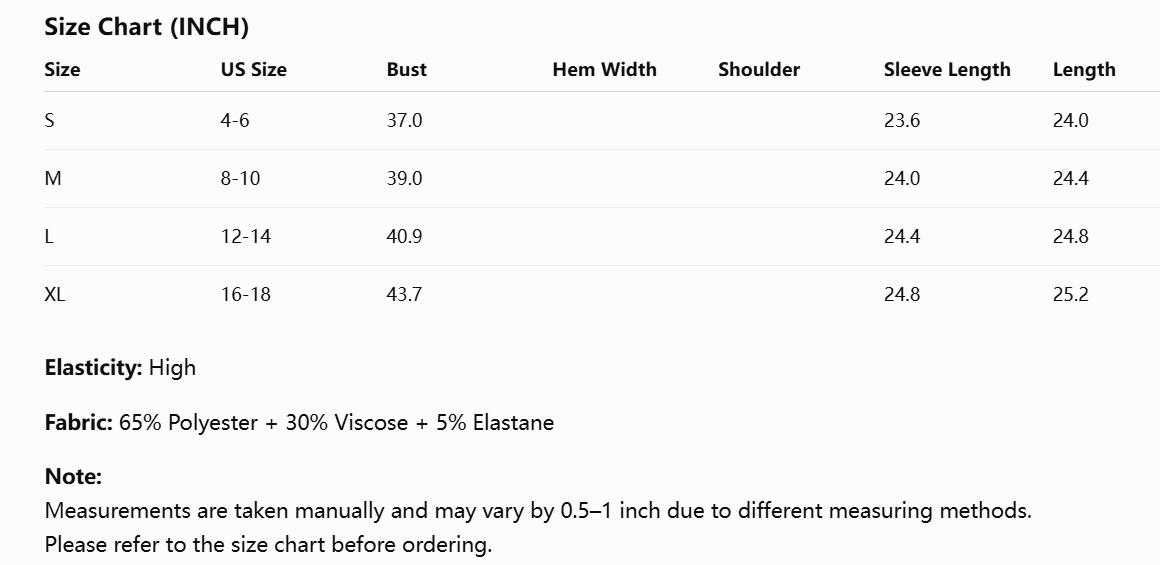Click the Hem Width column header
Image resolution: width=1160 pixels, height=565 pixels.
604,70
